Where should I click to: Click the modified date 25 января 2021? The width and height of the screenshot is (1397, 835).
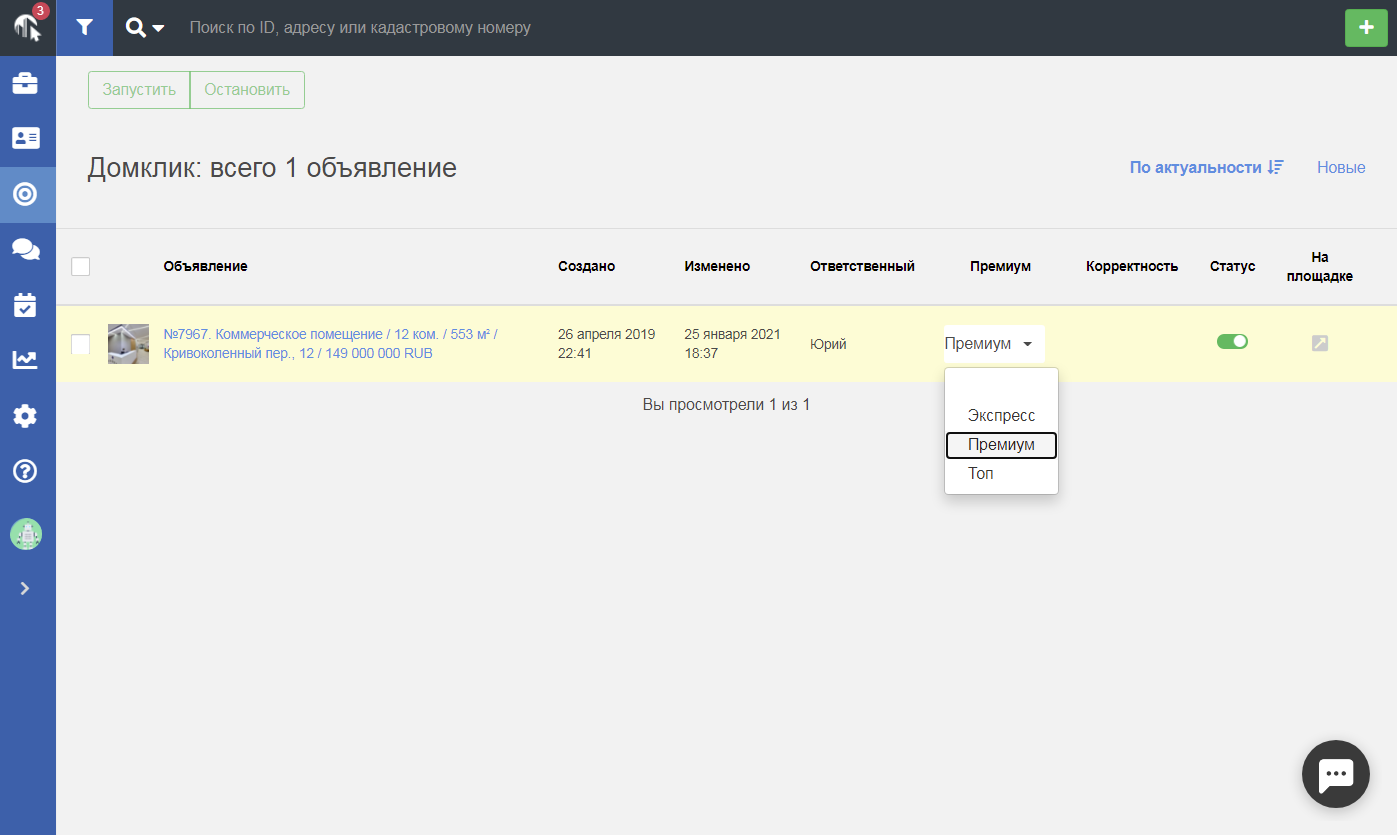coord(733,344)
